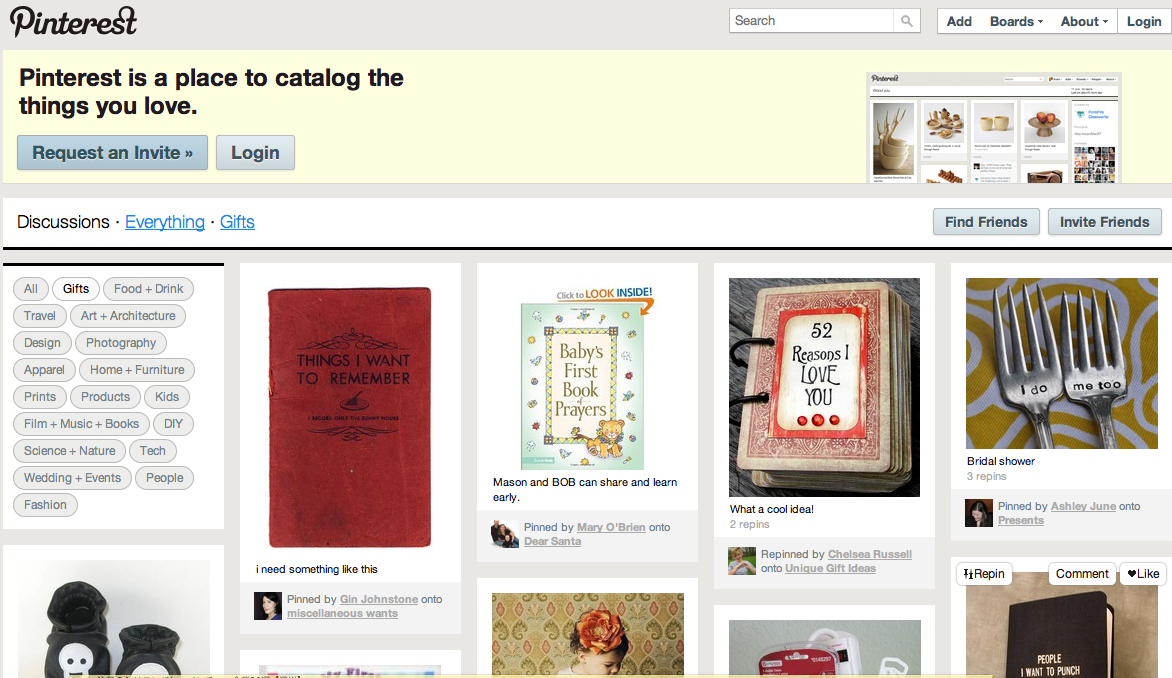Open the Unique Gift Ideas board link
The height and width of the screenshot is (678, 1172).
[x=830, y=568]
